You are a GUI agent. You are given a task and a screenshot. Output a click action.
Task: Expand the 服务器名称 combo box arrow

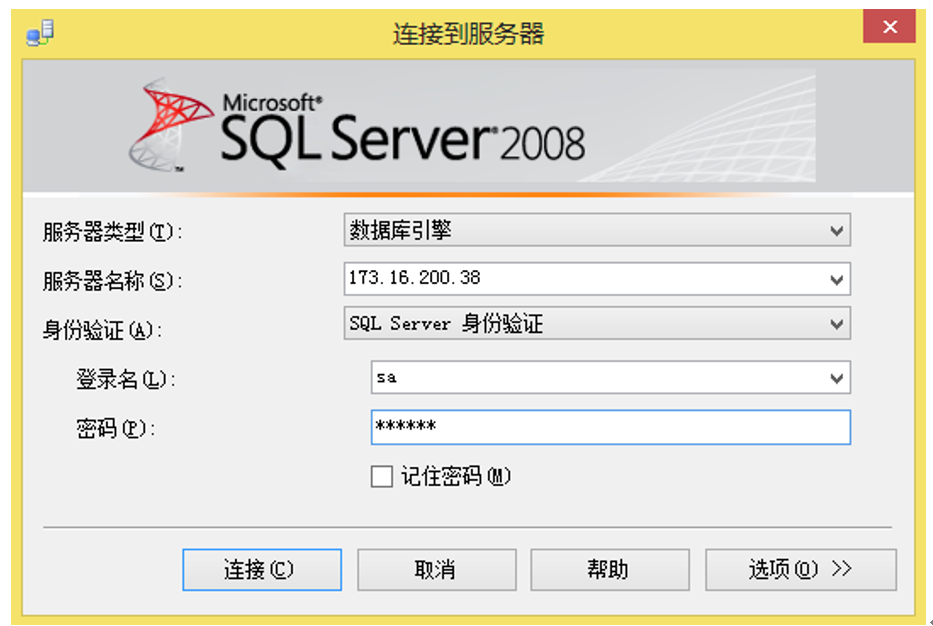(x=836, y=279)
